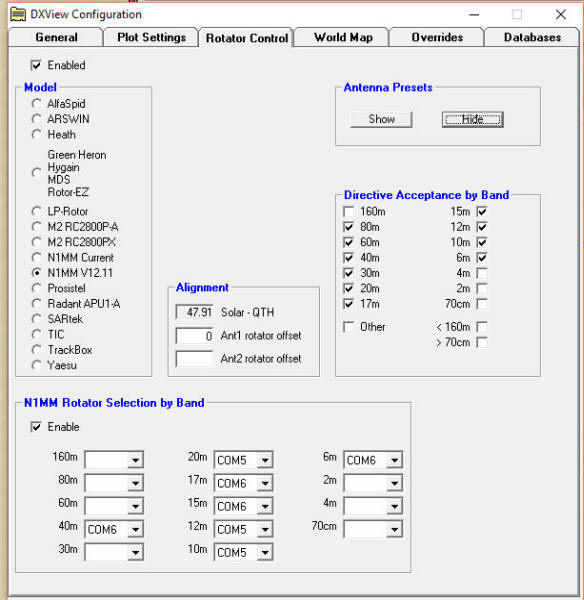Open the Plot Settings tab

(151, 38)
